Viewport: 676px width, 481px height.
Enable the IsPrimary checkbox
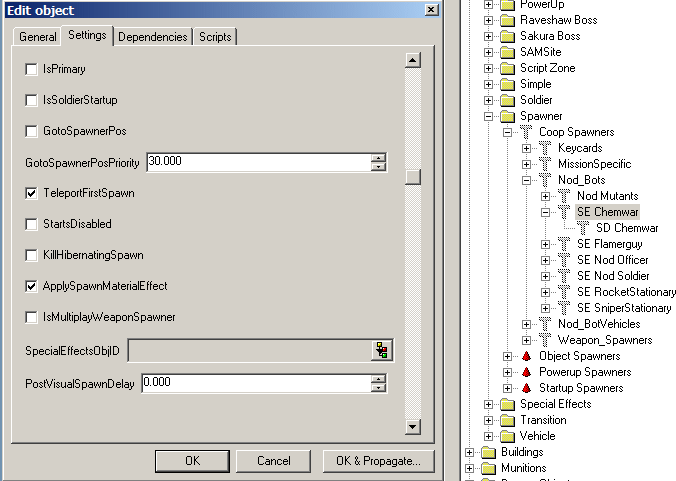(31, 69)
